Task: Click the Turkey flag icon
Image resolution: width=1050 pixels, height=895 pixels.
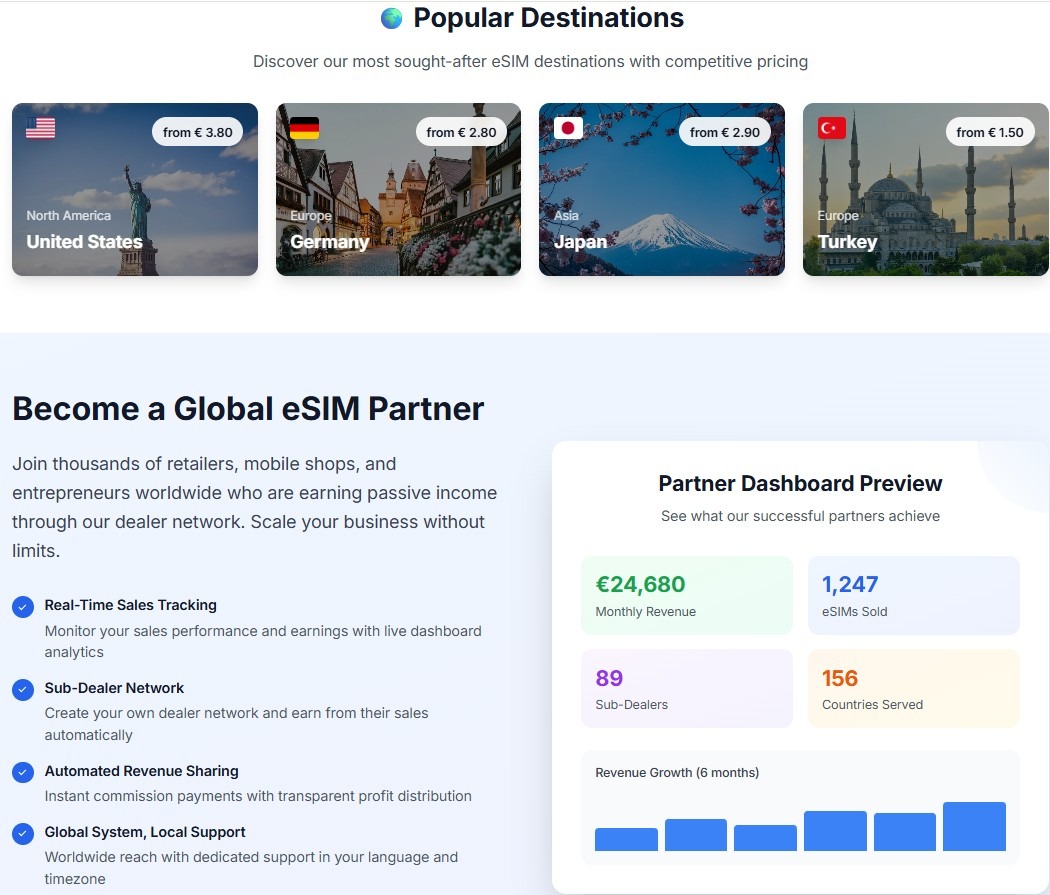Action: pyautogui.click(x=832, y=128)
